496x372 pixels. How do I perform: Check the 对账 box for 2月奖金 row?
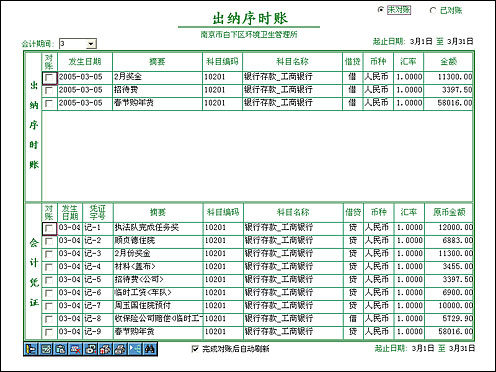click(49, 78)
